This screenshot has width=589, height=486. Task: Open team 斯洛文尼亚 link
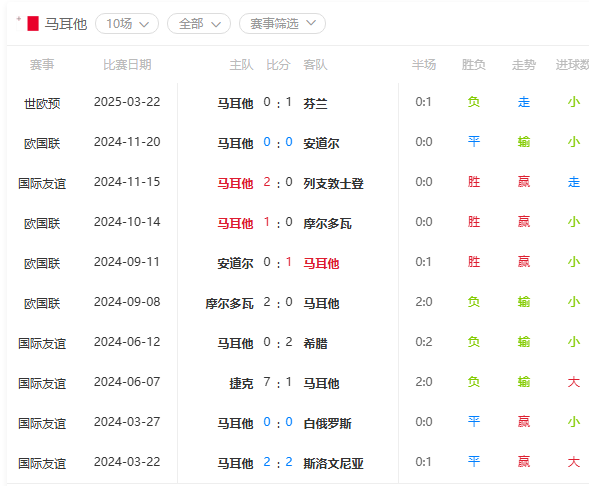coord(333,463)
